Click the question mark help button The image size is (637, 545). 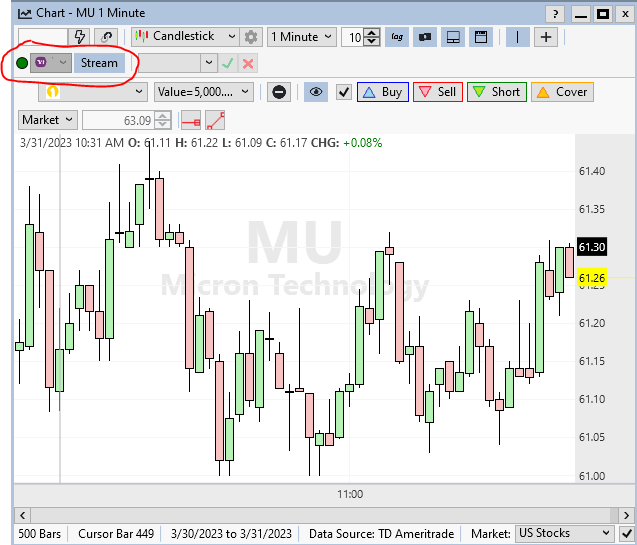click(555, 15)
